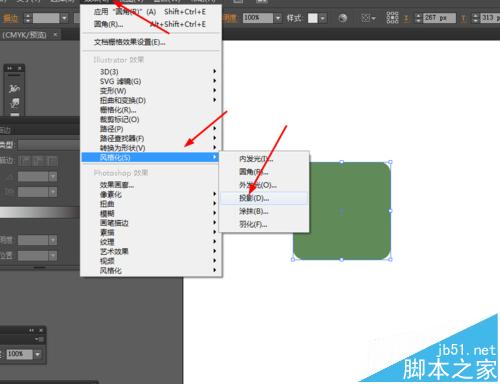Image resolution: width=500 pixels, height=384 pixels.
Task: Choose 羽化(F)... feather effect
Action: (264, 224)
